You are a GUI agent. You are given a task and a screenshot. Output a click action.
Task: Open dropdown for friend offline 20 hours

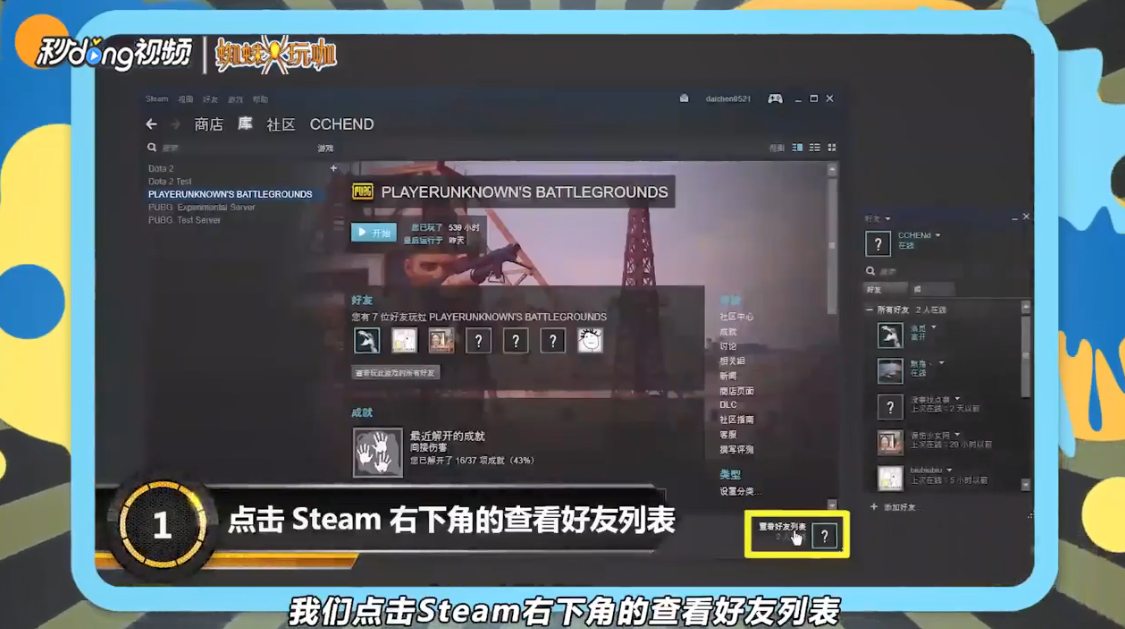pos(957,435)
